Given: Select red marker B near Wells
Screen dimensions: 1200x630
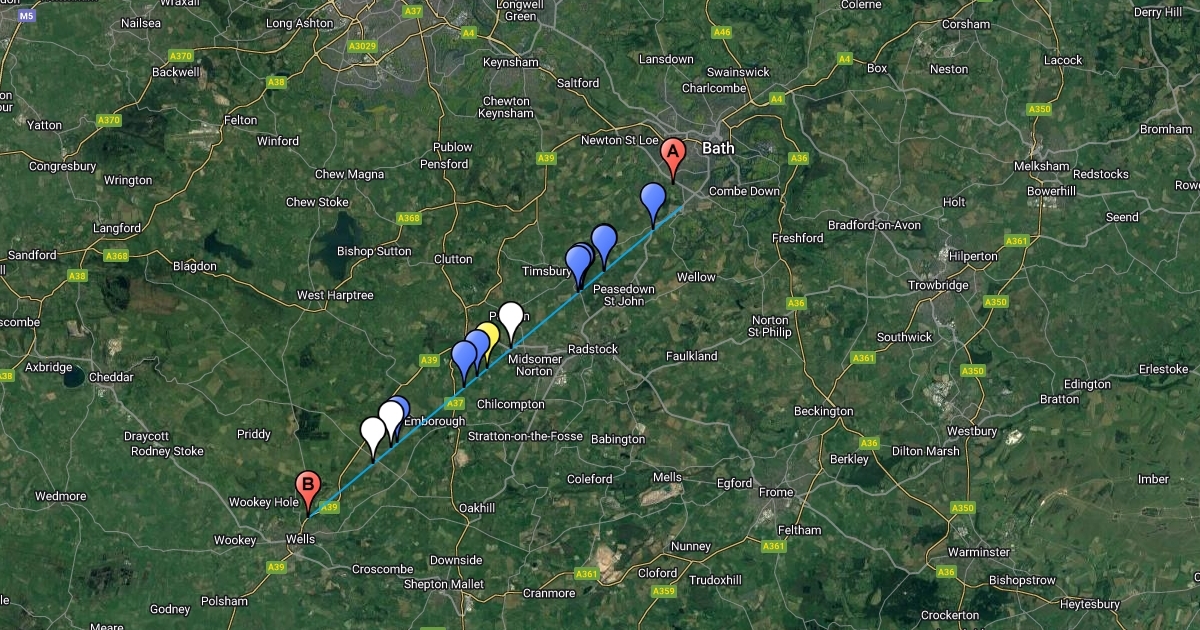Looking at the screenshot, I should 309,492.
